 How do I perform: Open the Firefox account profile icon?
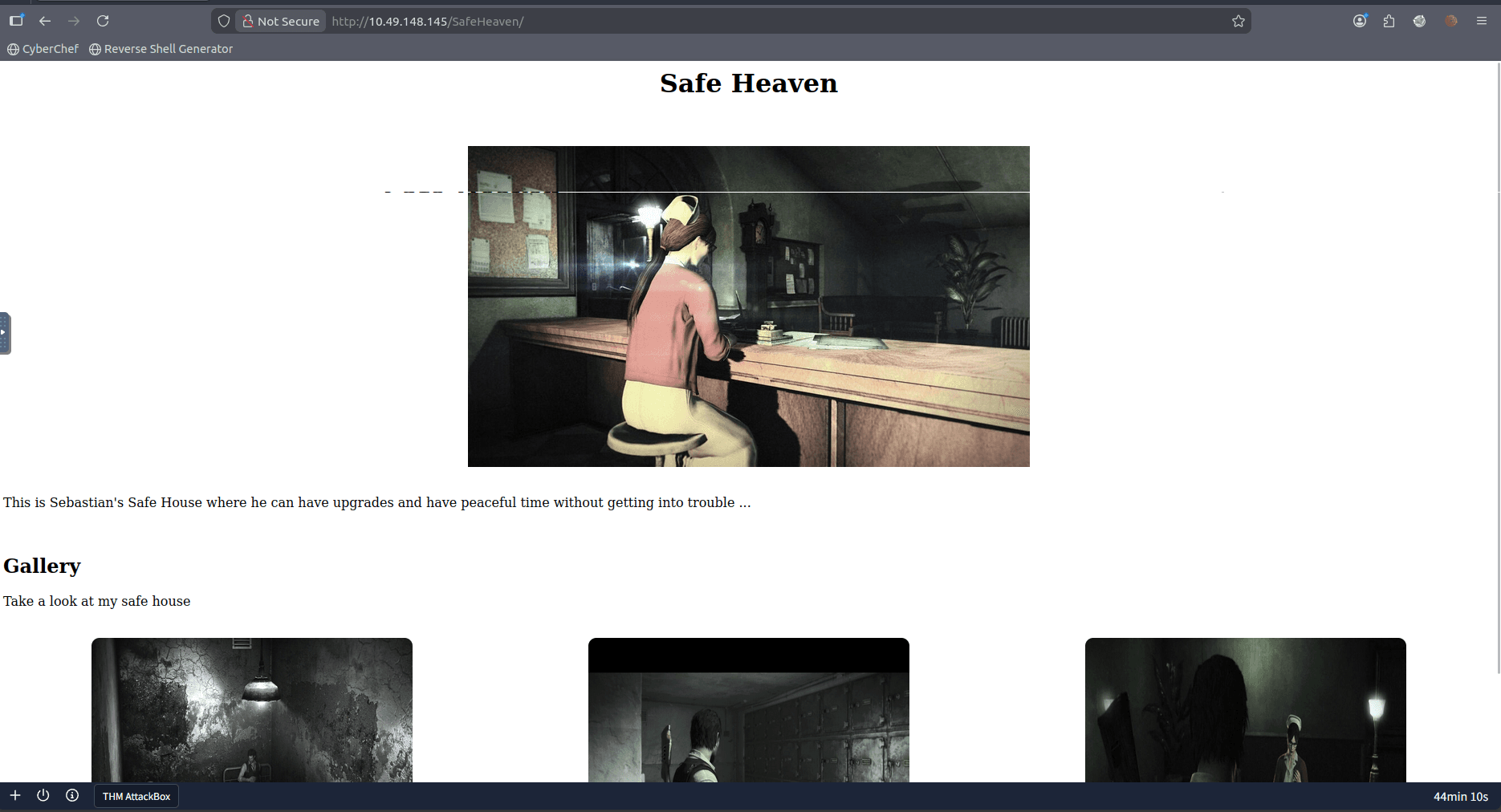tap(1360, 21)
